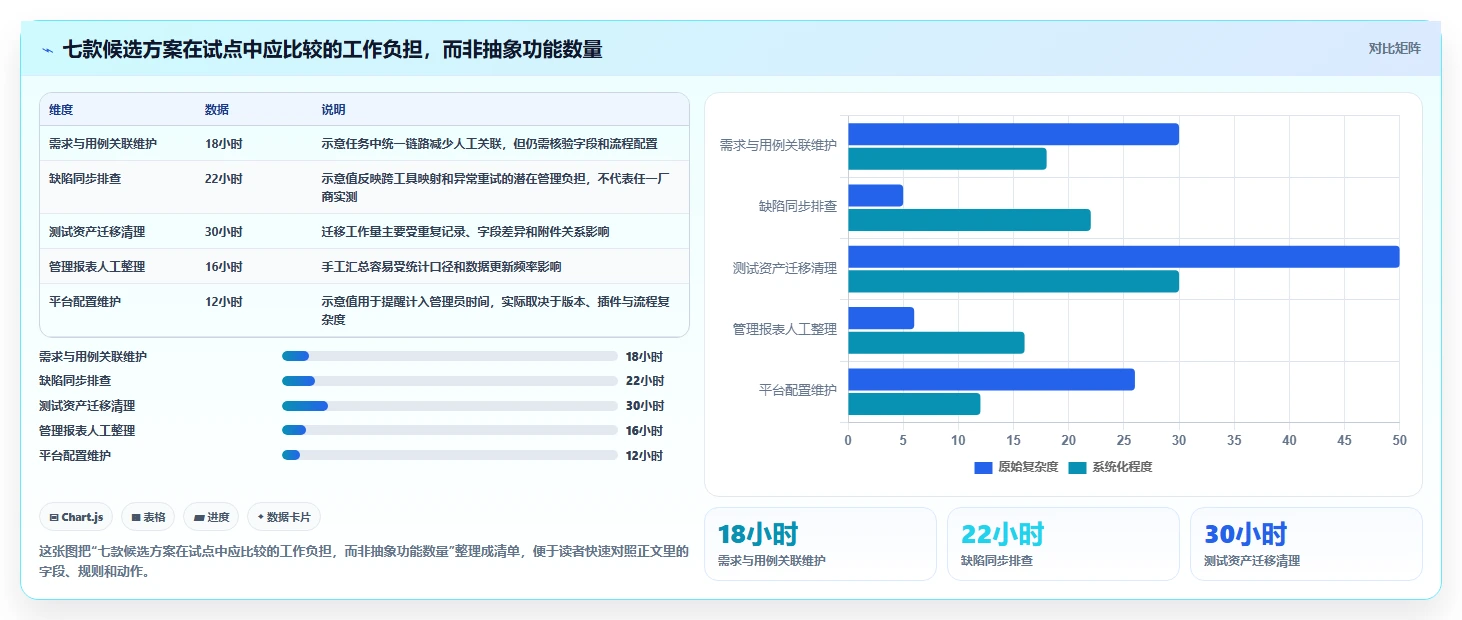The height and width of the screenshot is (620, 1462).
Task: Click the 18小时 需求与用例关联维护 data card
Action: tap(820, 544)
